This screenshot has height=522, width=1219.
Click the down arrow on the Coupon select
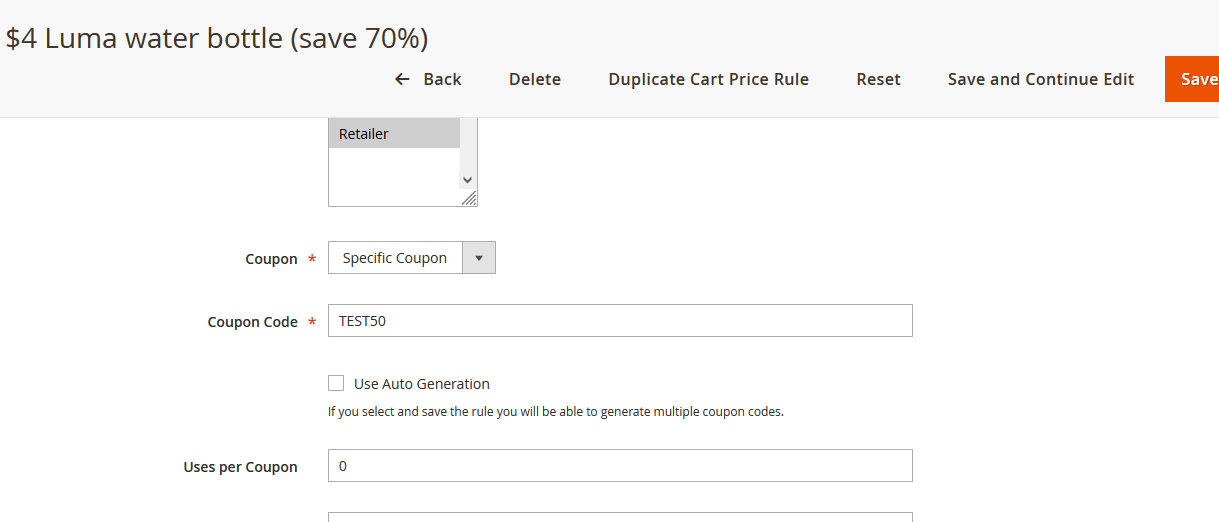478,258
